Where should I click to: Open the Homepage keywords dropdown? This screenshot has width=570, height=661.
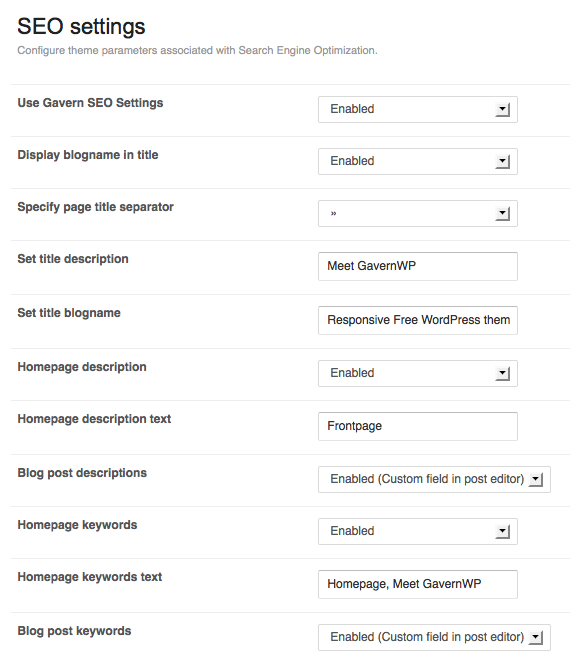[418, 532]
